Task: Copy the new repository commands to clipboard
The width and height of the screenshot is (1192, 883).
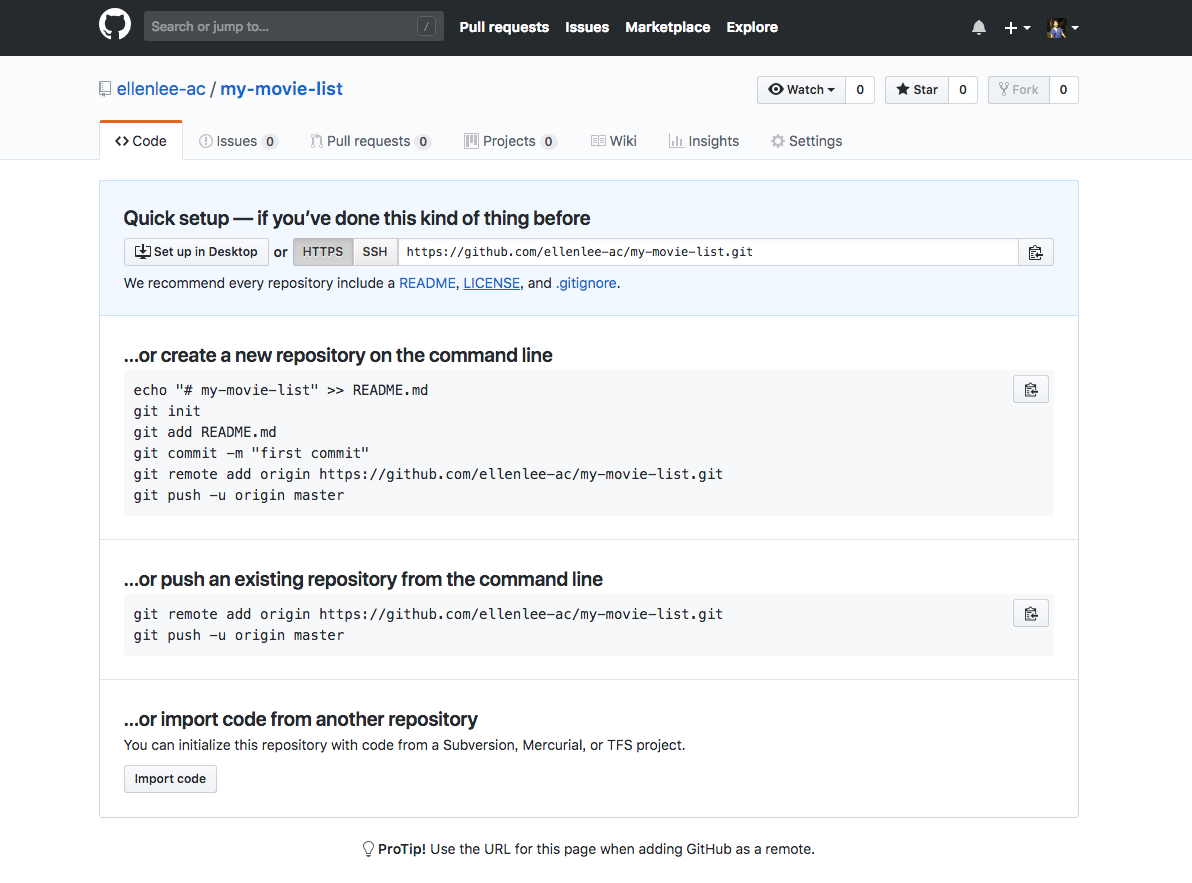Action: click(1031, 389)
